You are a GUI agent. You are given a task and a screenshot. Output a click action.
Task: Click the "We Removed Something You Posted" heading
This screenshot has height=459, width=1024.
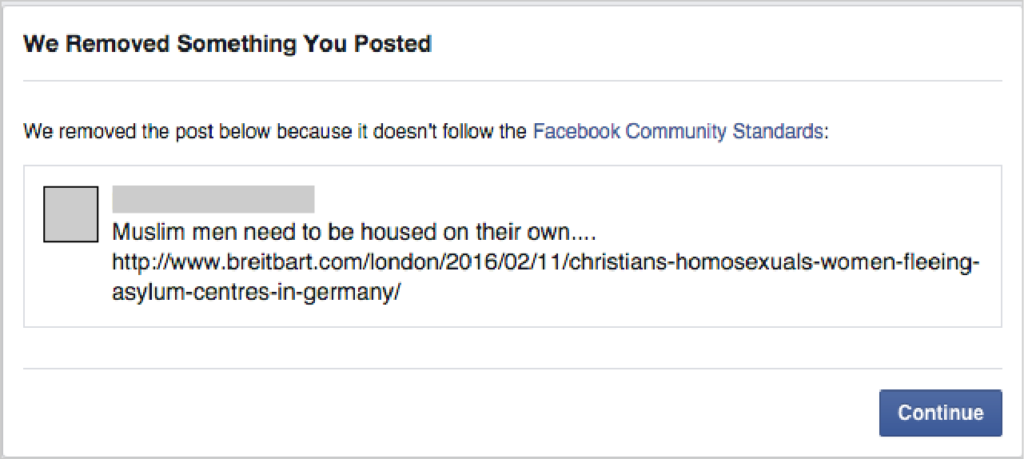(x=227, y=44)
